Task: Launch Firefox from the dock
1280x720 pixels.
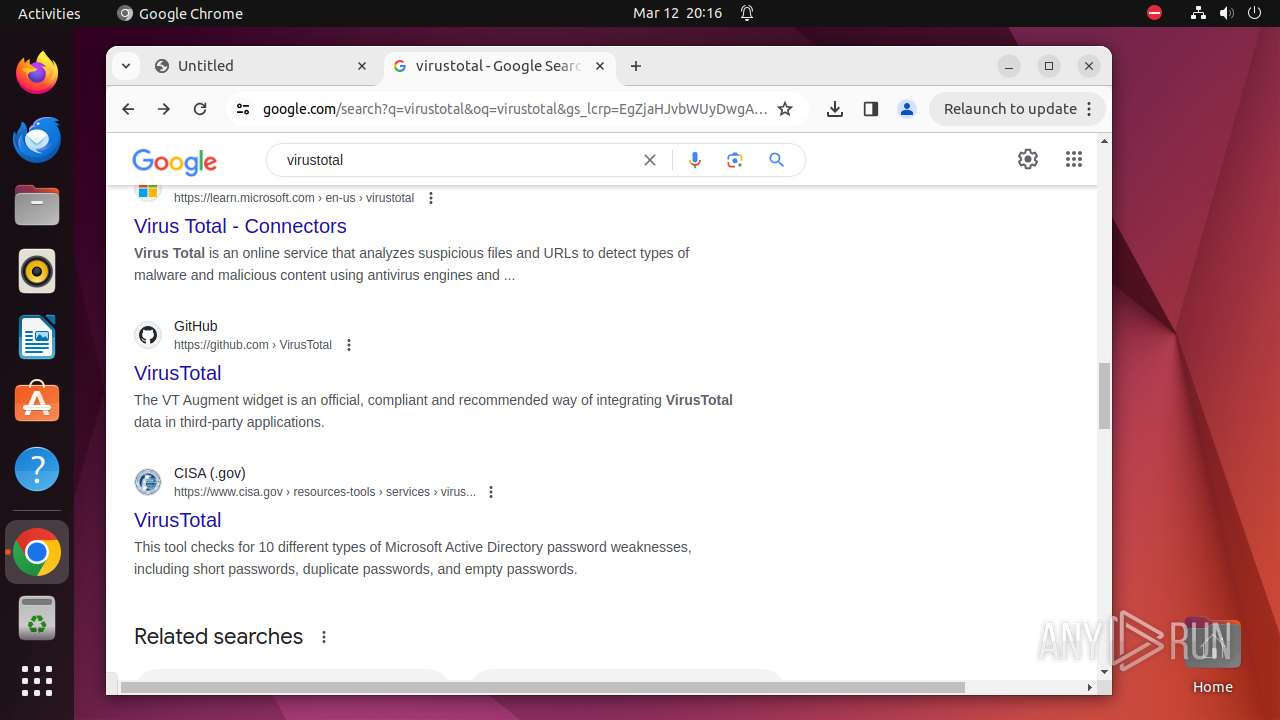Action: (37, 72)
